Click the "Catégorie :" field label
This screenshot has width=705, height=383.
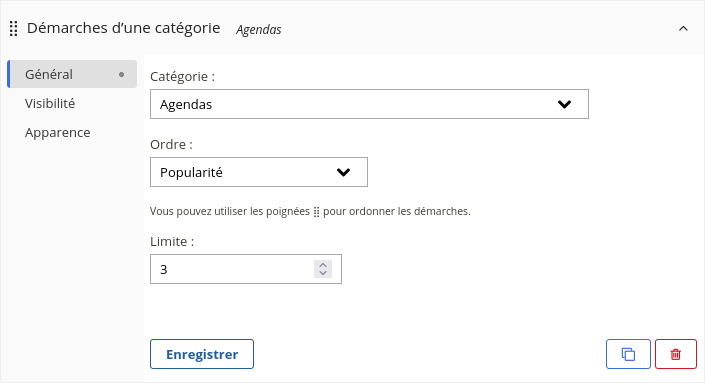coord(183,77)
